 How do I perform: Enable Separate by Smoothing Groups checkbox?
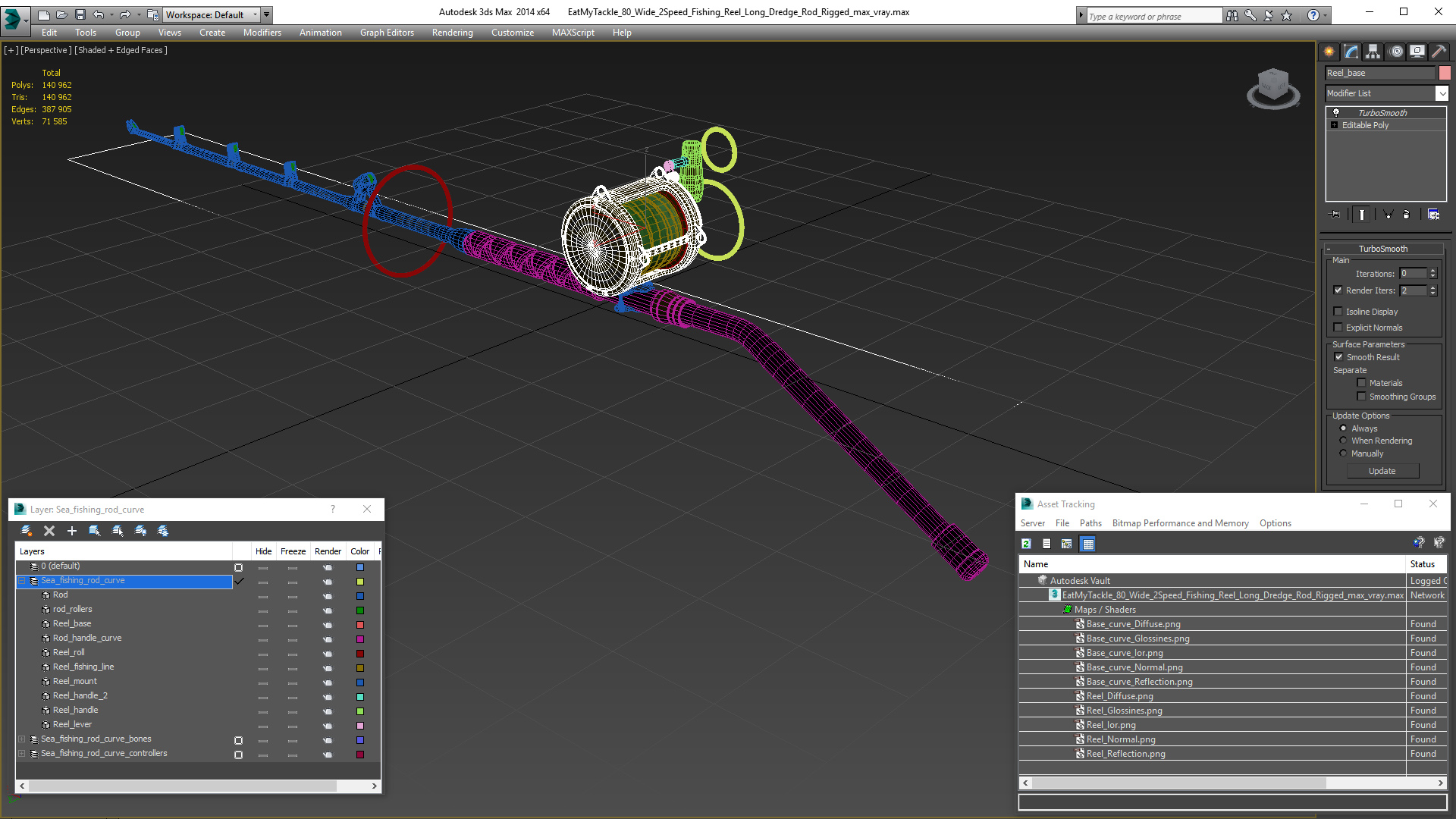pyautogui.click(x=1361, y=396)
